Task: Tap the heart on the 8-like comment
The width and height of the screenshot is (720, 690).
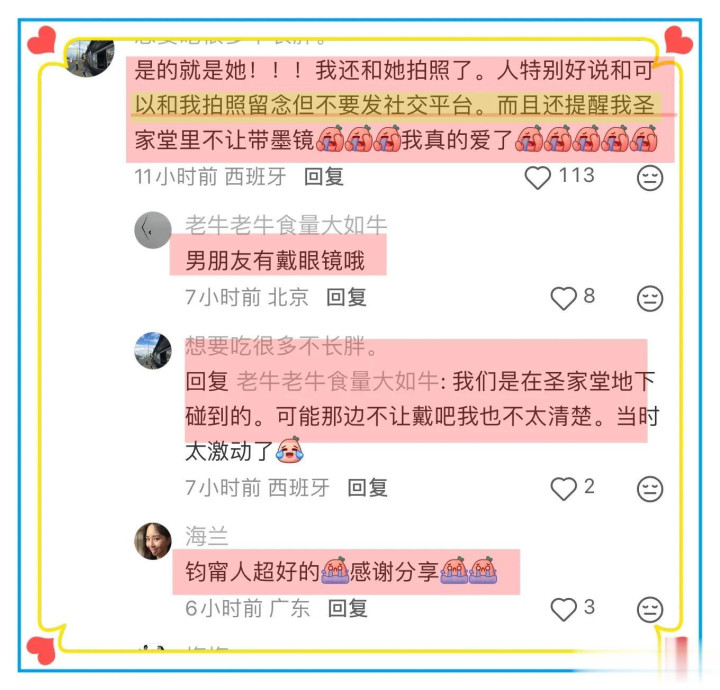Action: click(x=563, y=298)
